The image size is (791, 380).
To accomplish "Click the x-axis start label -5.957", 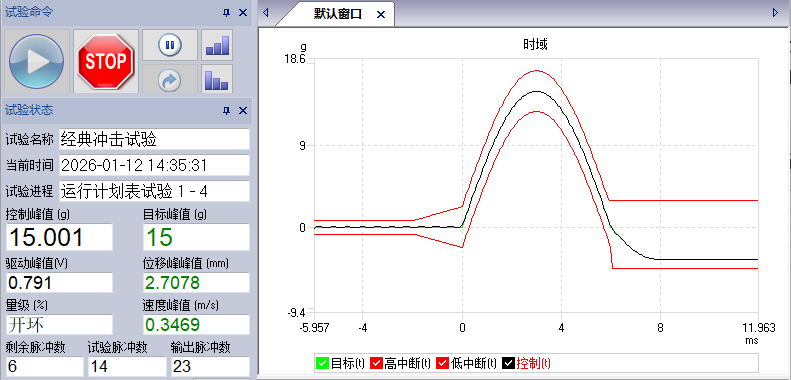I will tap(314, 328).
